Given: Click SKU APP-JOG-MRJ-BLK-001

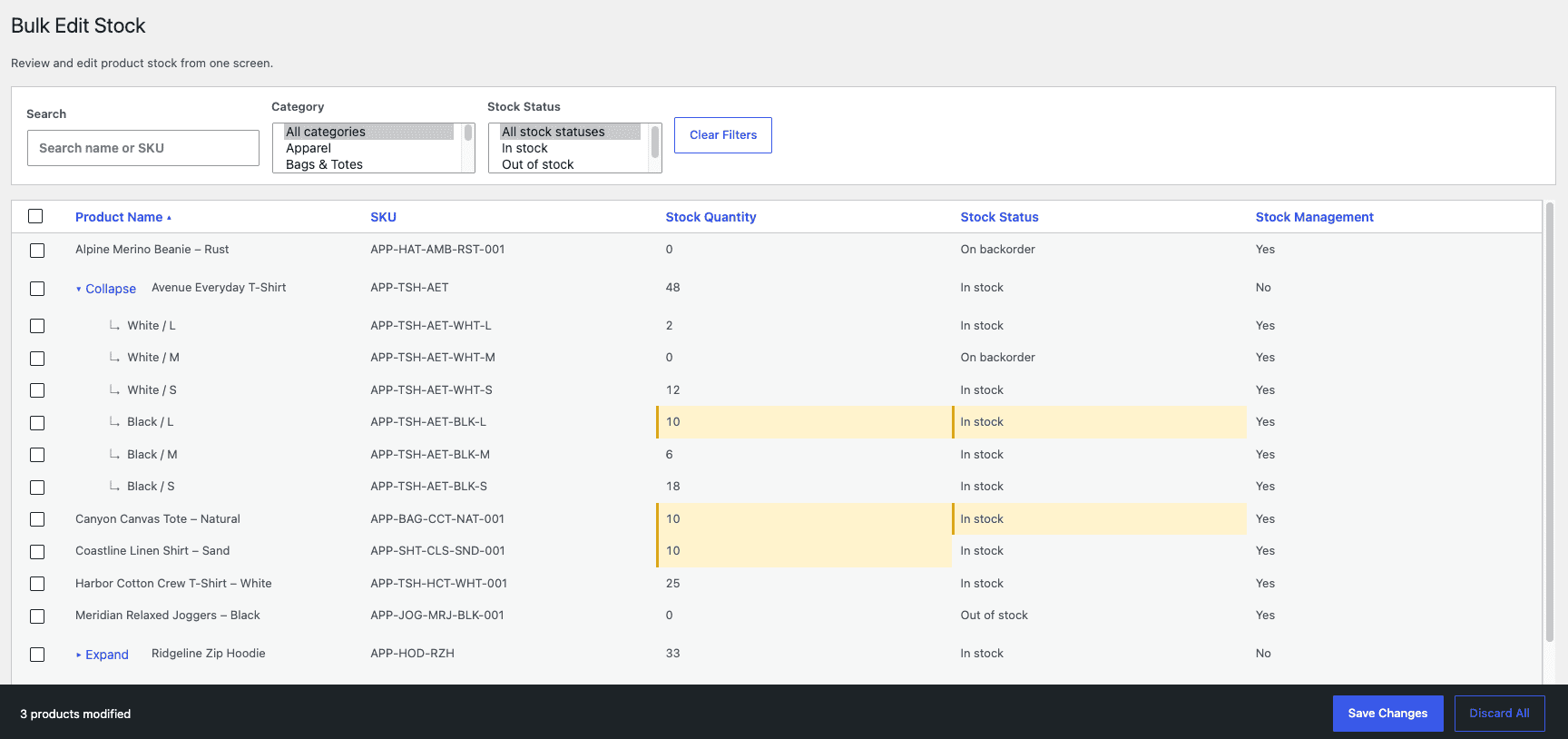Looking at the screenshot, I should (436, 616).
